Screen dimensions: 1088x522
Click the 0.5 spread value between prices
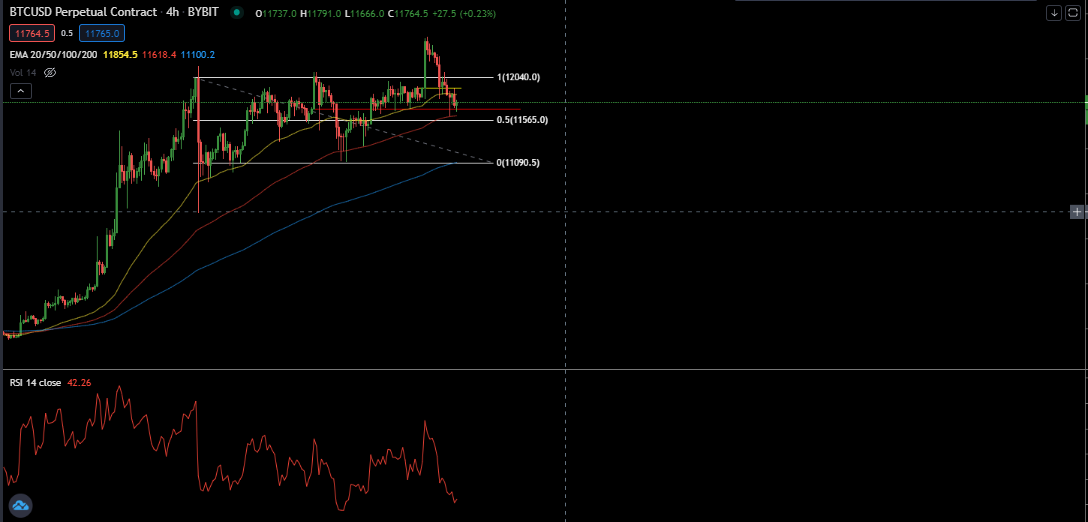coord(67,33)
